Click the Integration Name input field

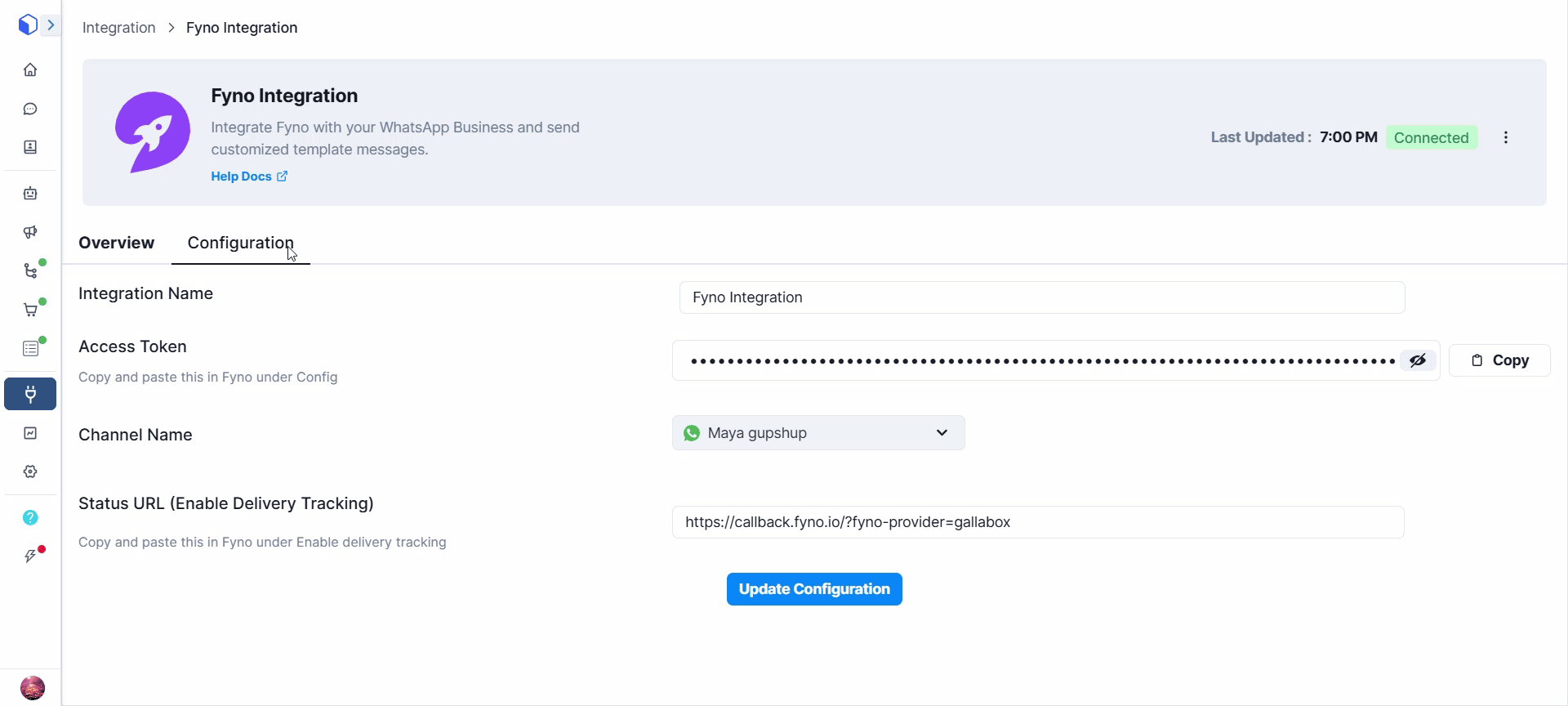click(x=1041, y=297)
